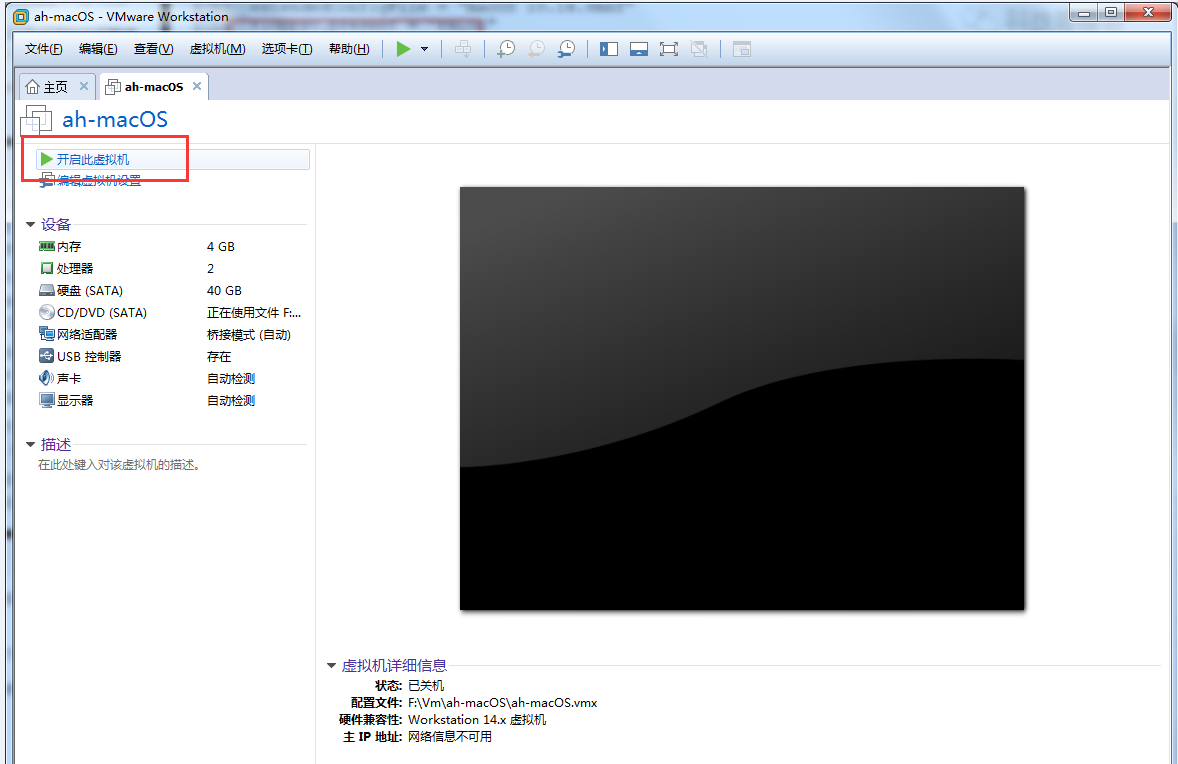1178x764 pixels.
Task: Click the green power-on play toolbar icon
Action: tap(403, 49)
